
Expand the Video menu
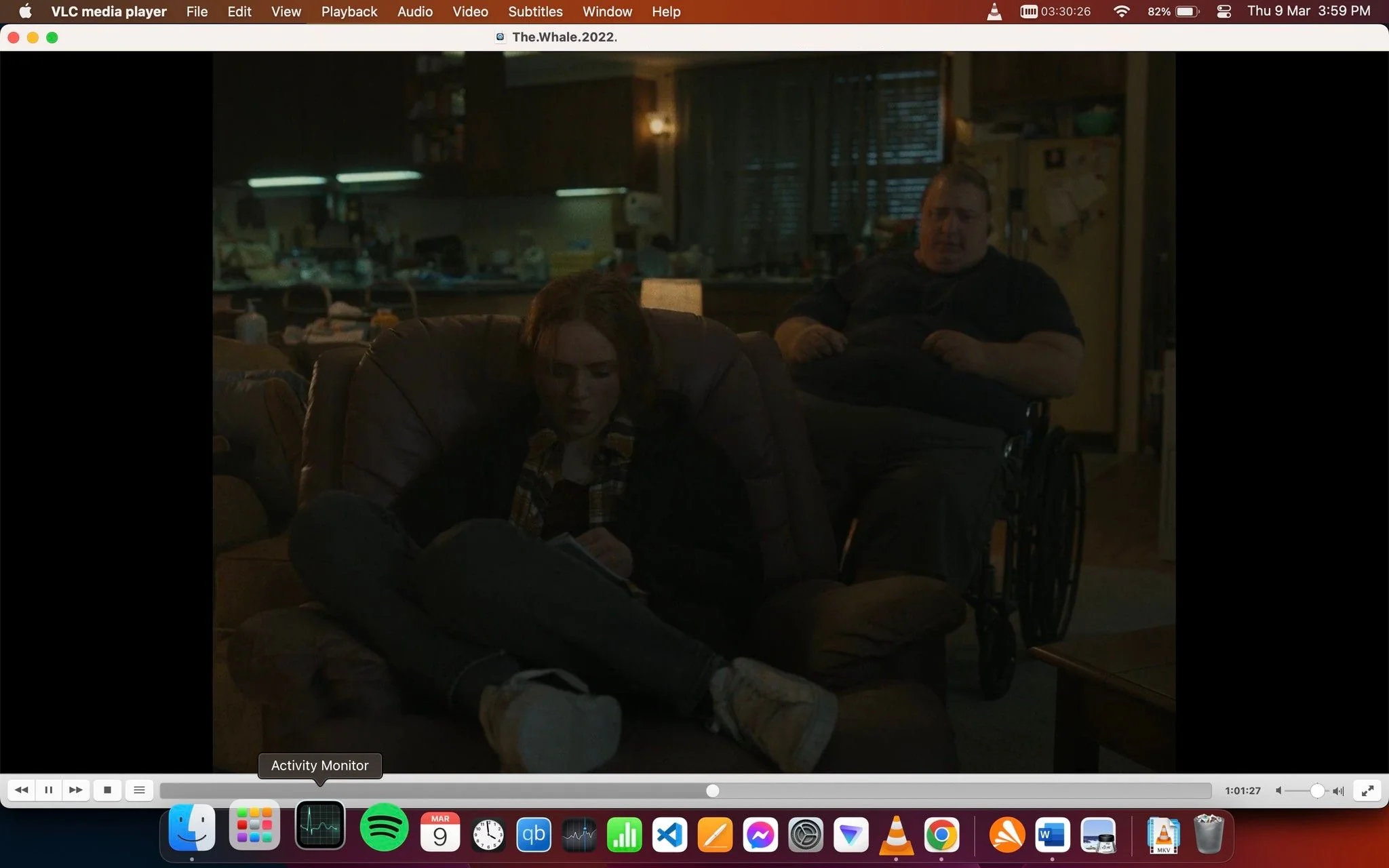click(470, 12)
